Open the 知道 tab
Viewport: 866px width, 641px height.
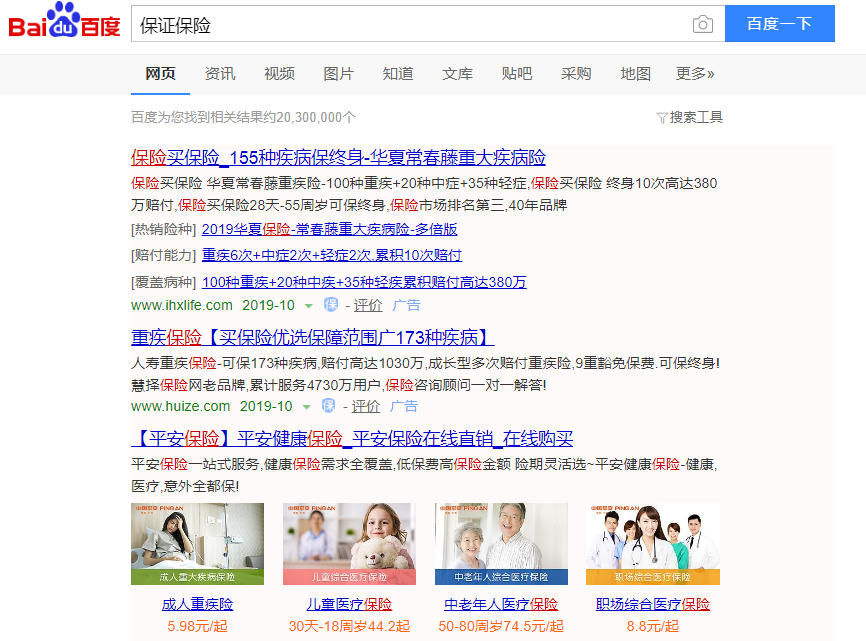pos(398,74)
